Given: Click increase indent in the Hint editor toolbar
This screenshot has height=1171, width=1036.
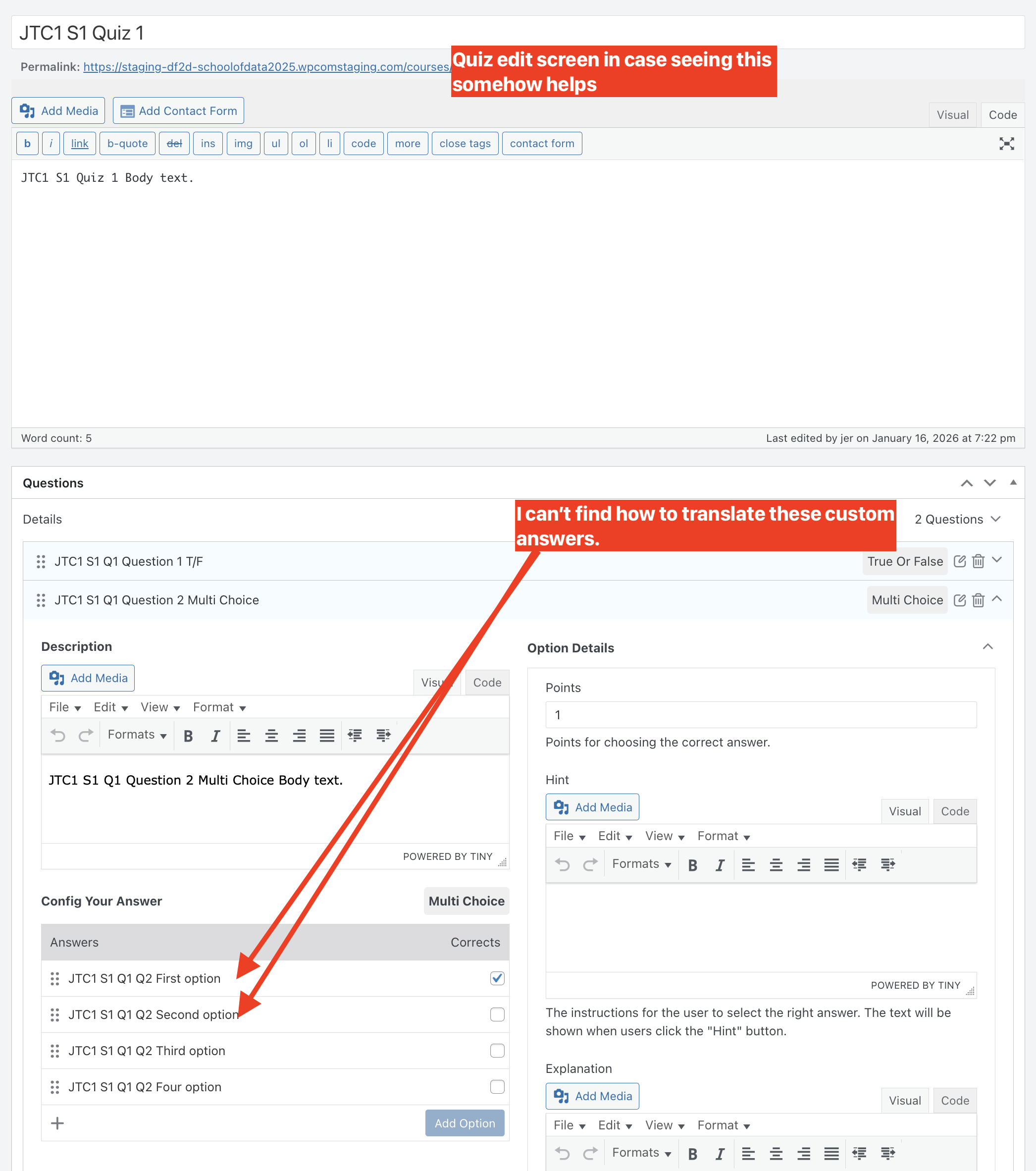Looking at the screenshot, I should click(887, 864).
